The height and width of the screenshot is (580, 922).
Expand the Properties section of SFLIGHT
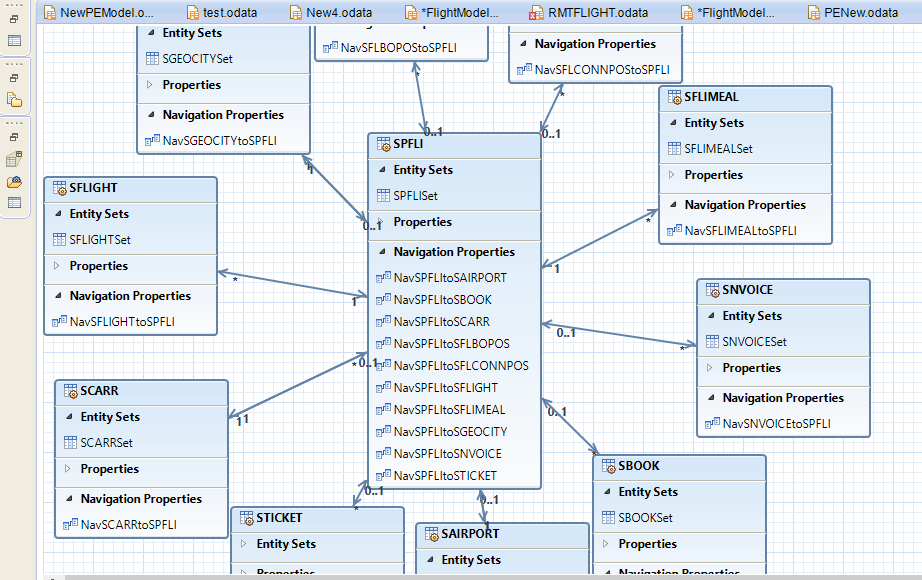pos(59,266)
